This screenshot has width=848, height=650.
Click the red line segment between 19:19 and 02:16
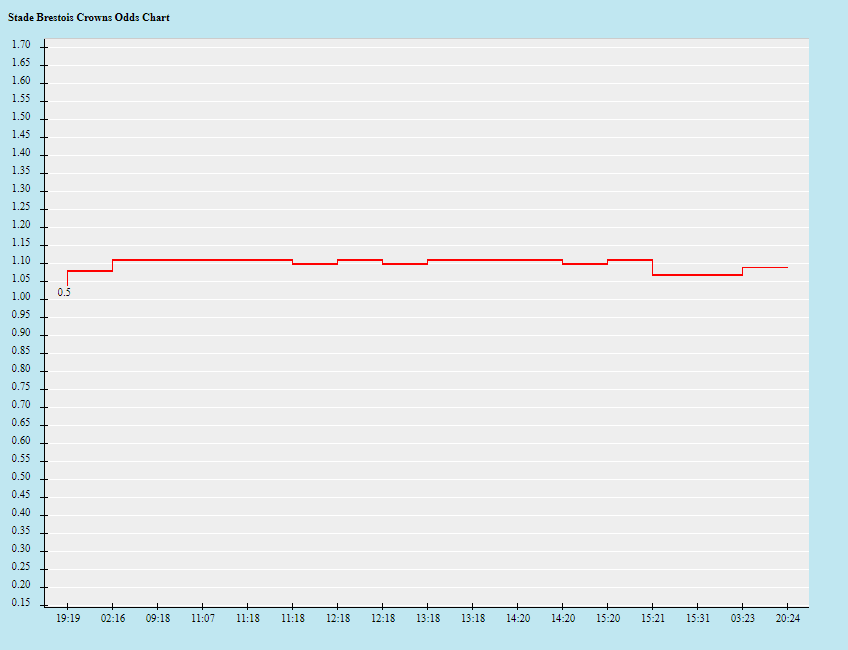point(90,271)
